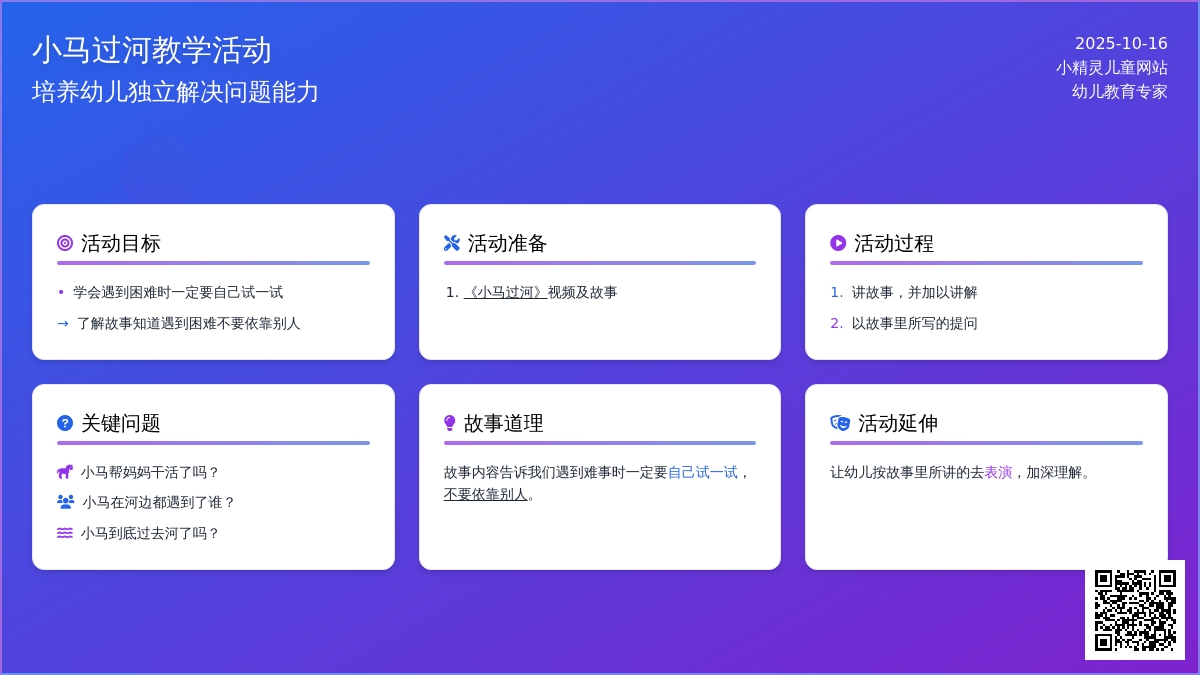Select list item 以故事里所写的提问
Screen dimensions: 1200x675
914,323
